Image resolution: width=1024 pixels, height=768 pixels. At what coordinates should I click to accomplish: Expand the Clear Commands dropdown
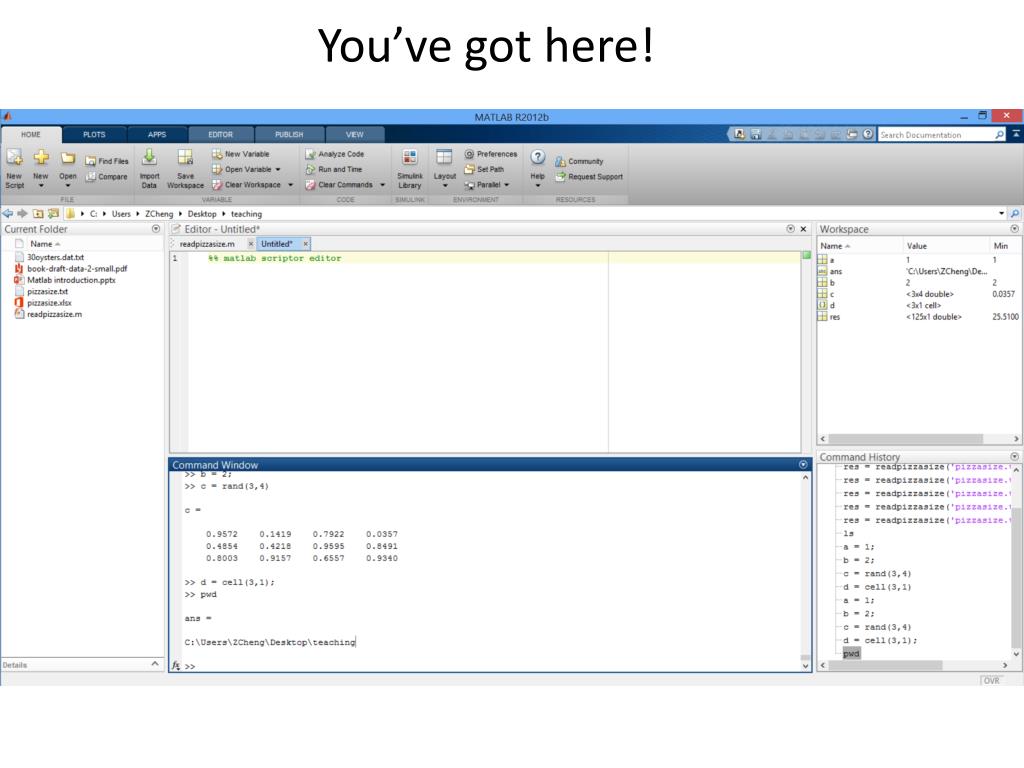tap(383, 185)
